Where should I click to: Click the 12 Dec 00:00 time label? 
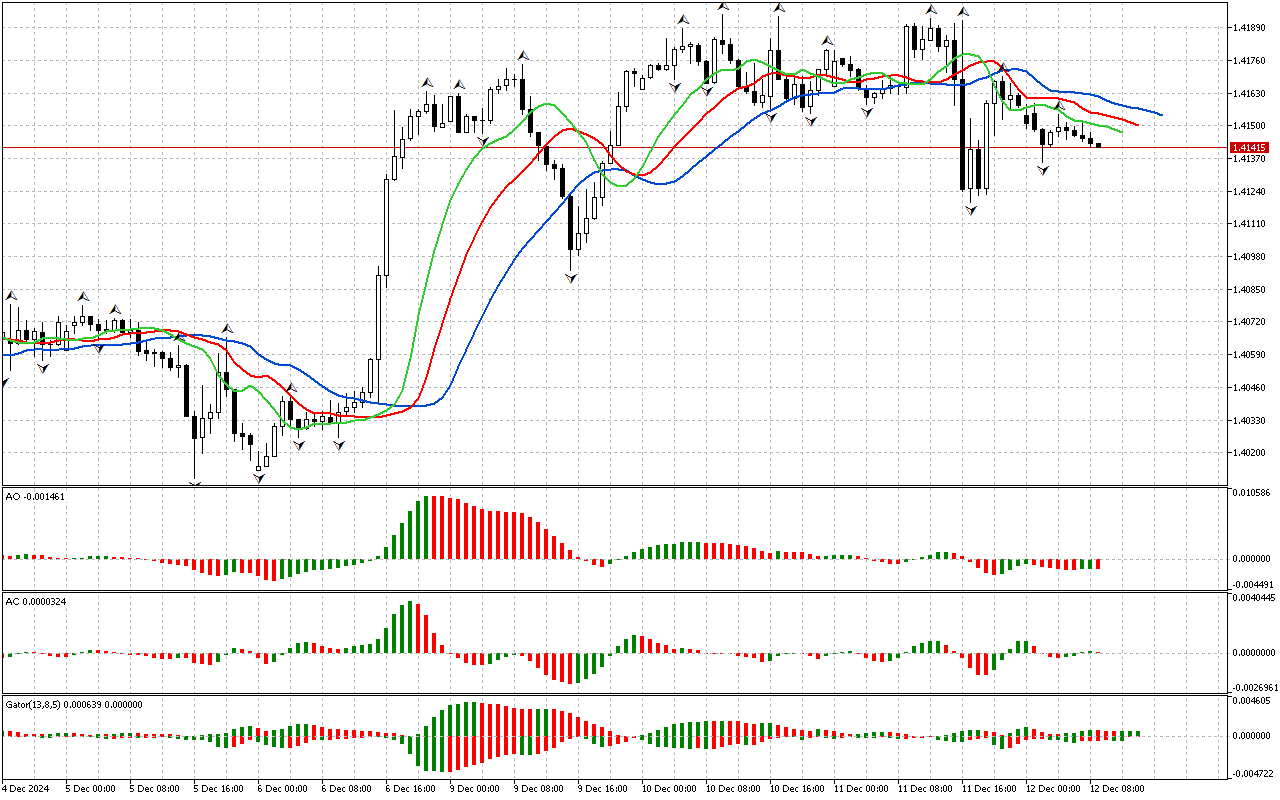(x=1051, y=788)
